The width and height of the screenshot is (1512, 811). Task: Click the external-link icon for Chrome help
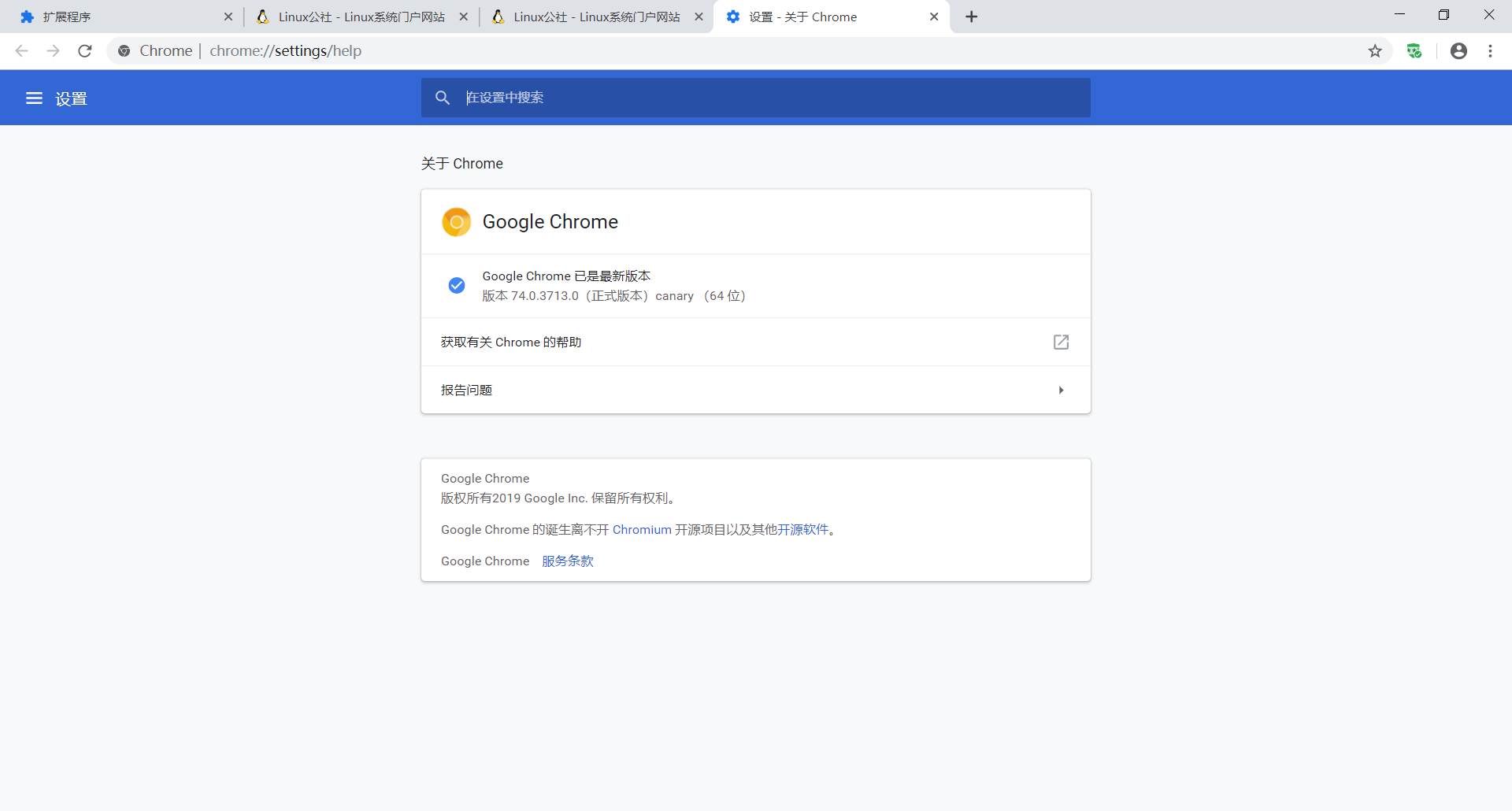tap(1061, 342)
